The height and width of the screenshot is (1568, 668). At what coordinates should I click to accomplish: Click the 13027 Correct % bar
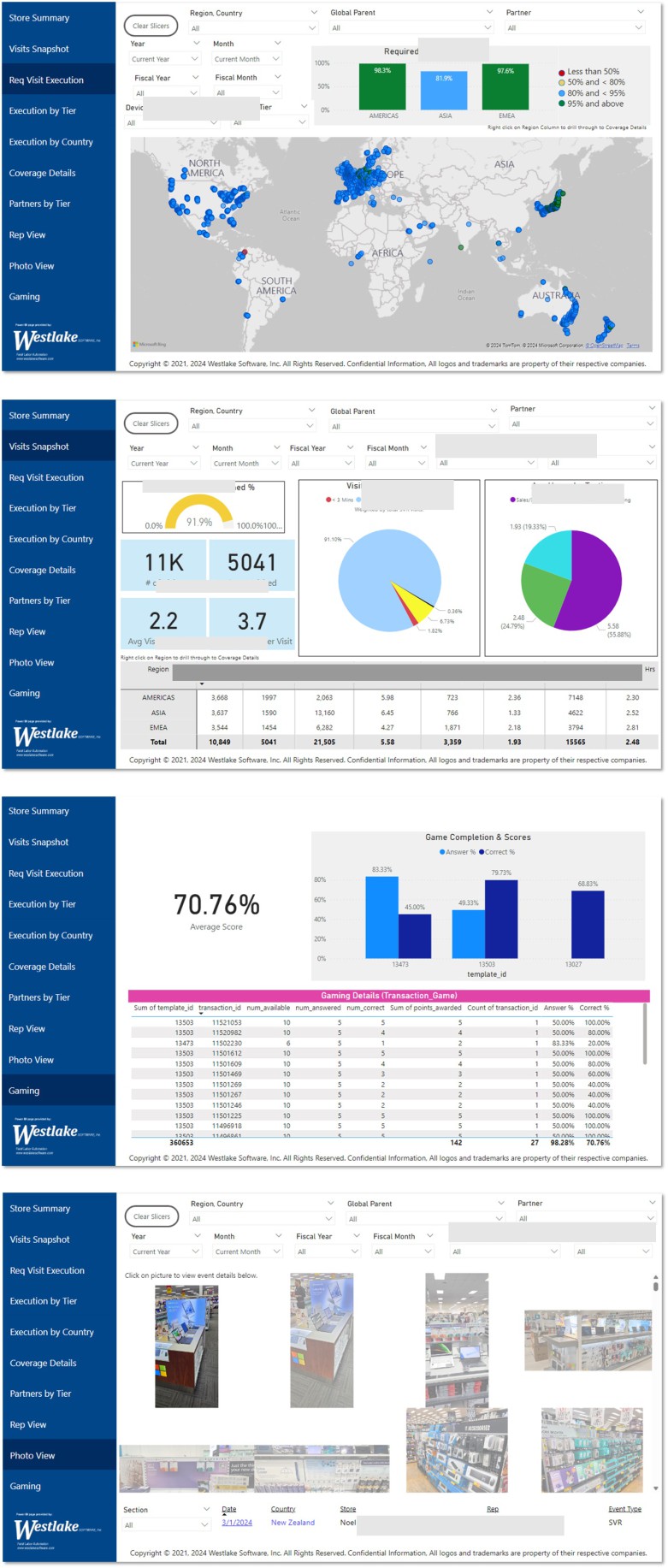pyautogui.click(x=588, y=924)
